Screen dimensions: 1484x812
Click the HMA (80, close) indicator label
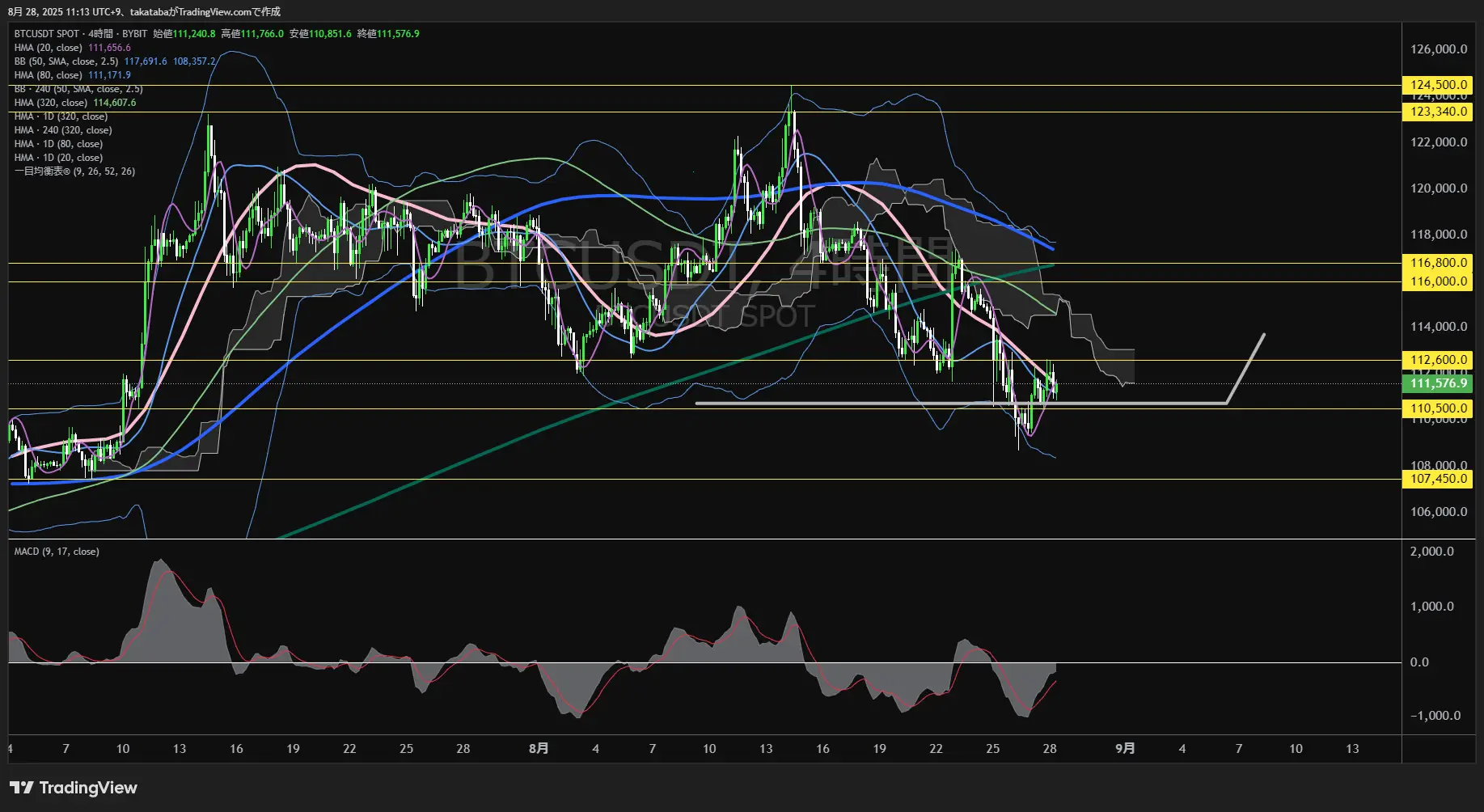coord(48,75)
